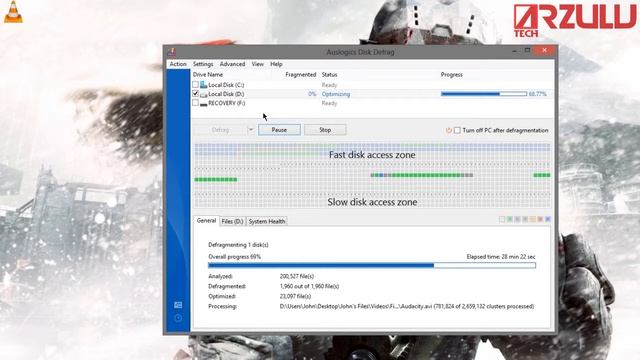Click the 68.77% progress value

[x=538, y=94]
